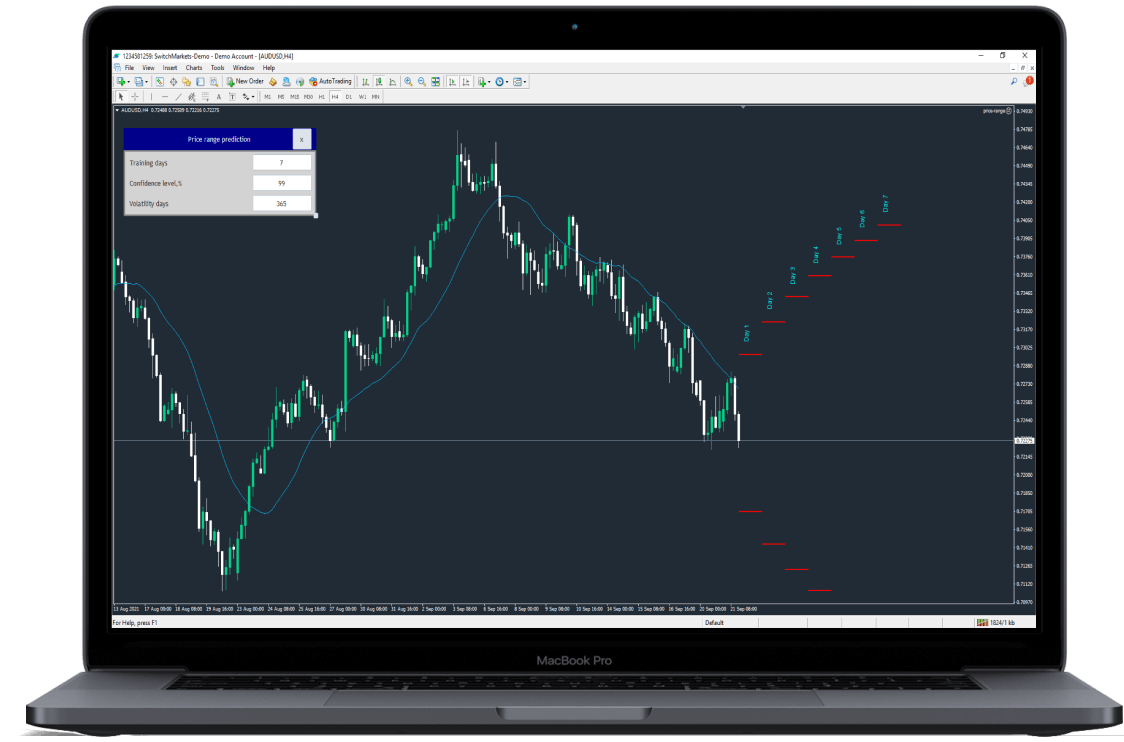The width and height of the screenshot is (1124, 742).
Task: Click the Templates icon
Action: 518,82
